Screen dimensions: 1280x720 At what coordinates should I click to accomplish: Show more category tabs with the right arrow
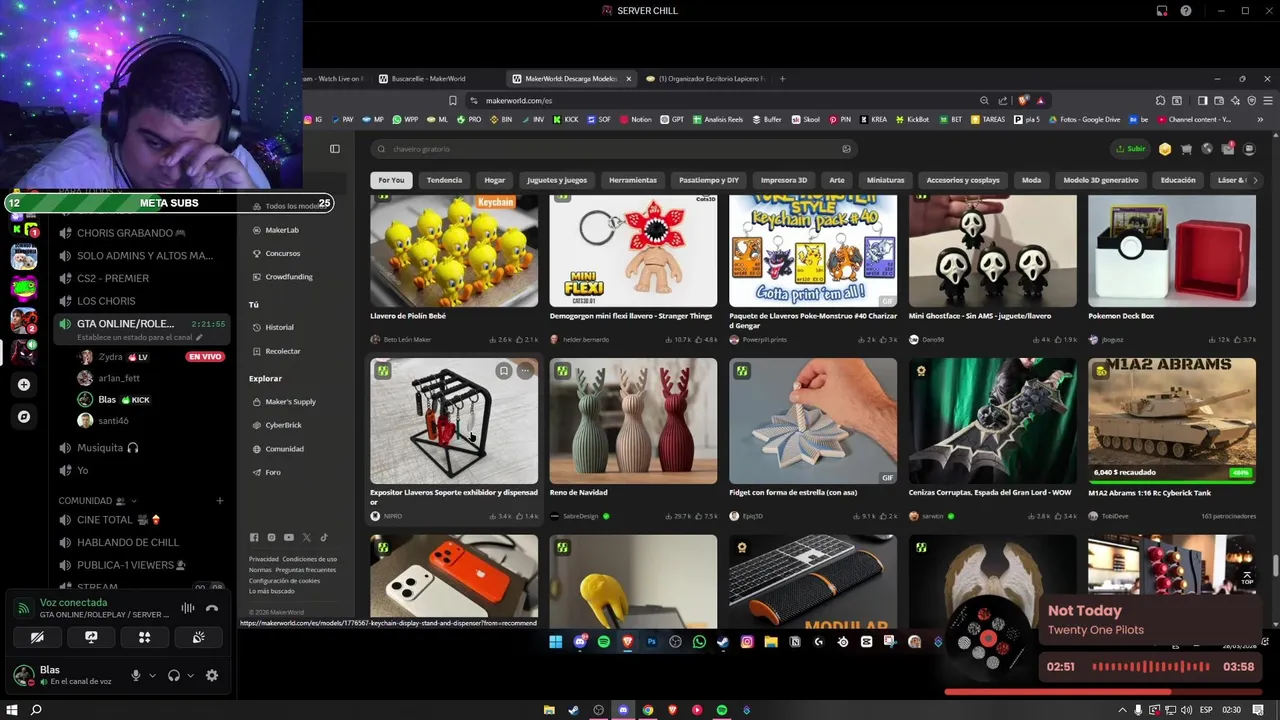(1255, 180)
